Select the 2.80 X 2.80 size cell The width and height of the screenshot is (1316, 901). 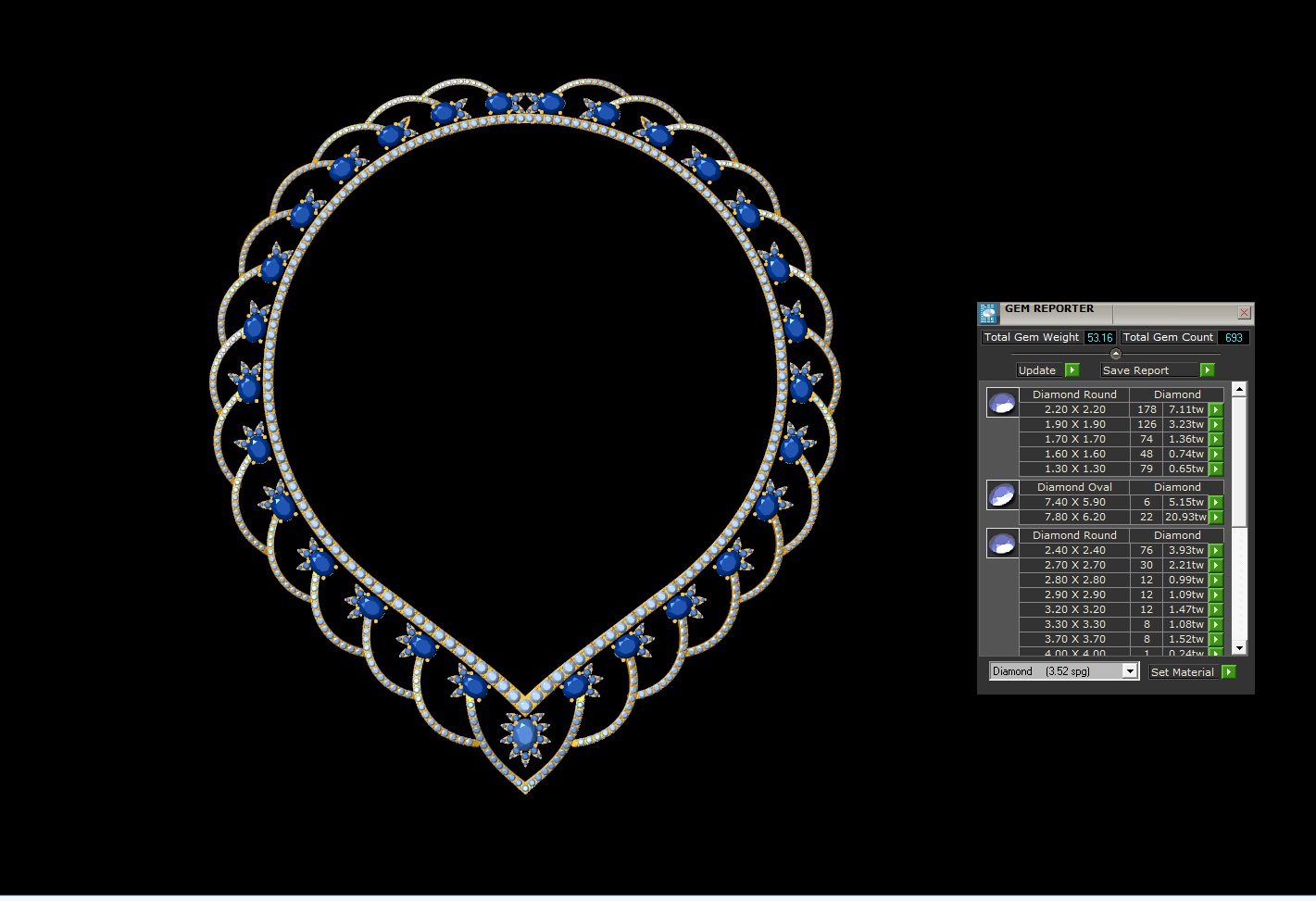click(x=1074, y=580)
